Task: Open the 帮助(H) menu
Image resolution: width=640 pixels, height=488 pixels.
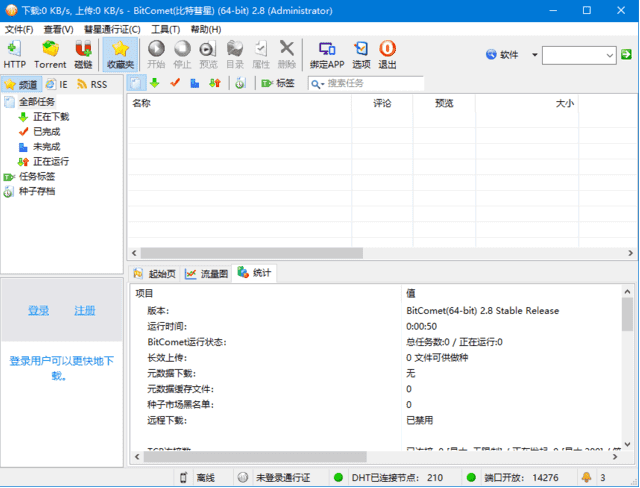Action: [206, 29]
